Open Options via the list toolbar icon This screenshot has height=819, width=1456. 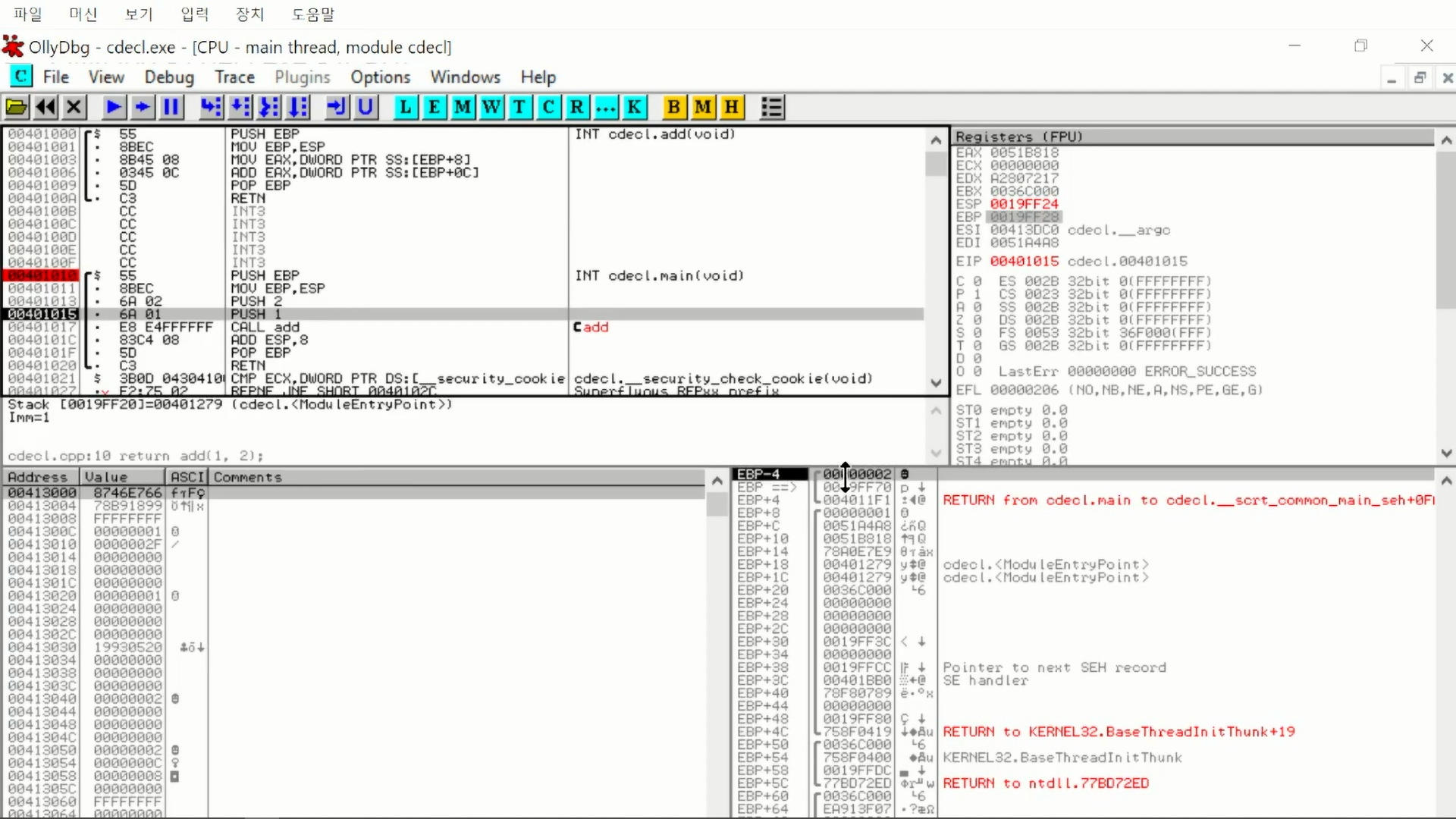pyautogui.click(x=772, y=107)
